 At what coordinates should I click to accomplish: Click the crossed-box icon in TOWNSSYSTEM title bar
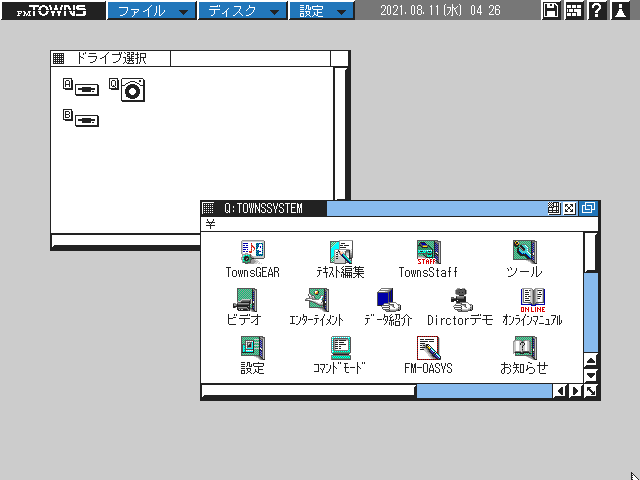click(x=569, y=209)
